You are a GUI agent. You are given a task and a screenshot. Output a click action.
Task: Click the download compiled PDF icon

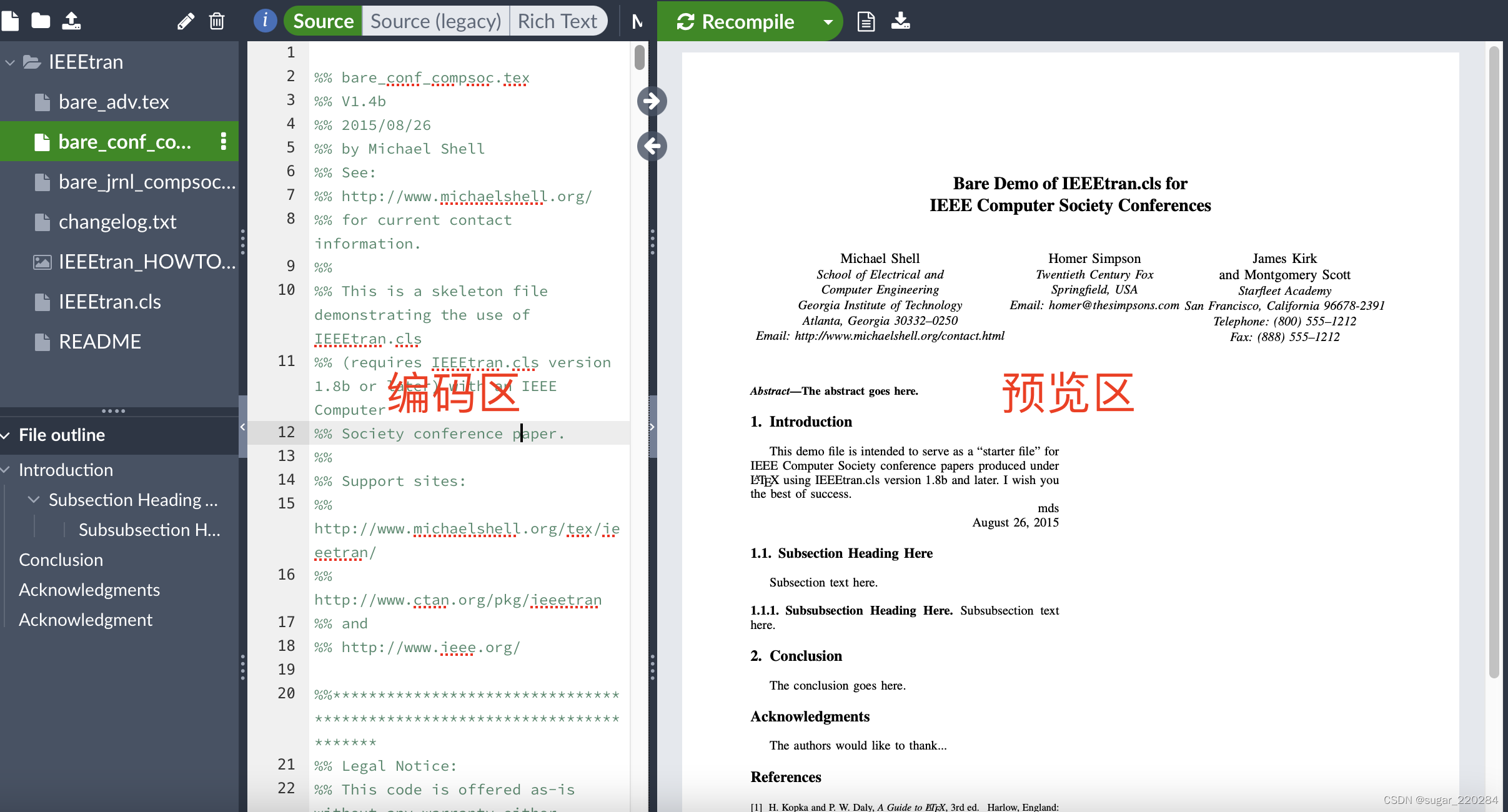click(x=900, y=20)
